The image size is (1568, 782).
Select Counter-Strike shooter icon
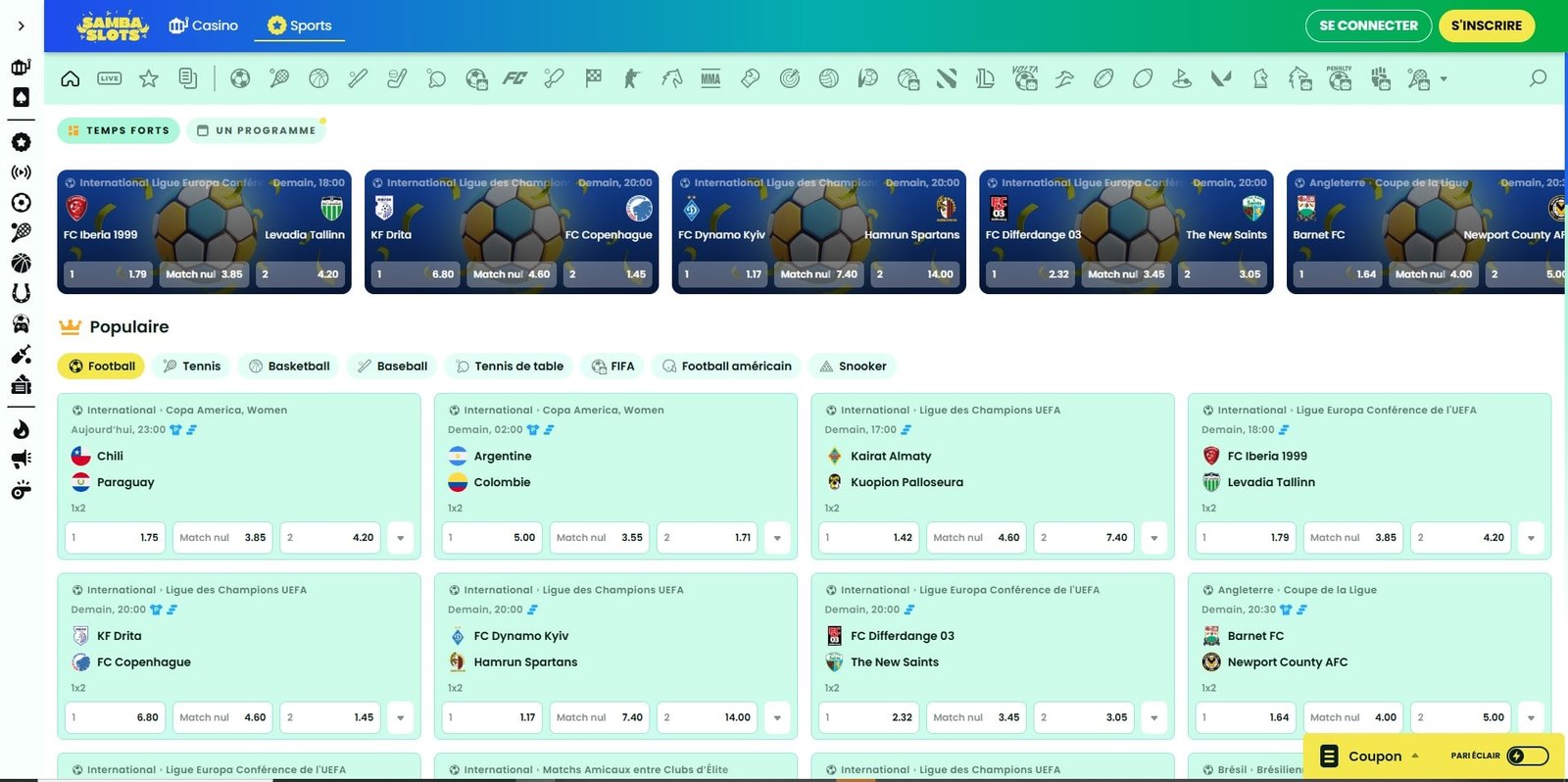pos(632,78)
